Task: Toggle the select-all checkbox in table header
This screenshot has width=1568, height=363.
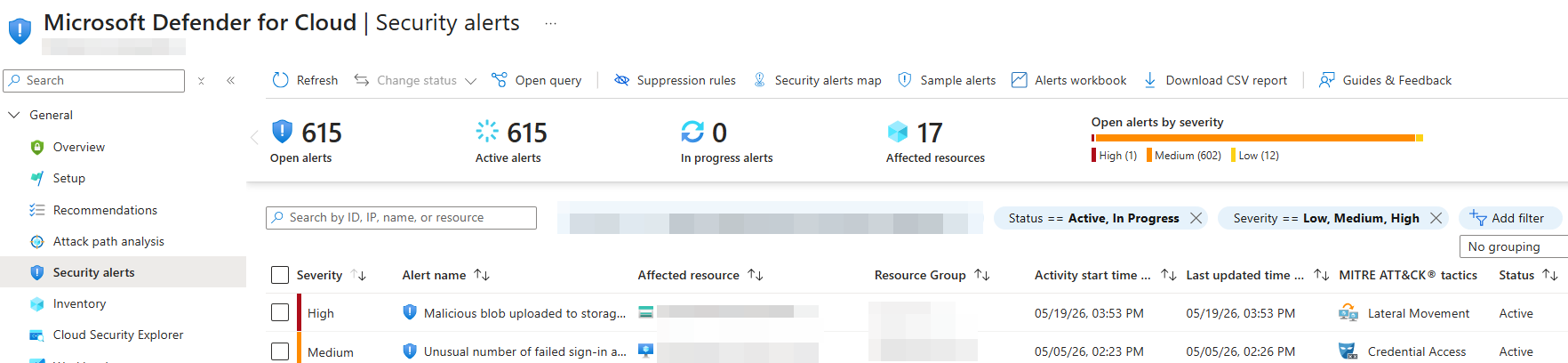Action: click(x=280, y=275)
